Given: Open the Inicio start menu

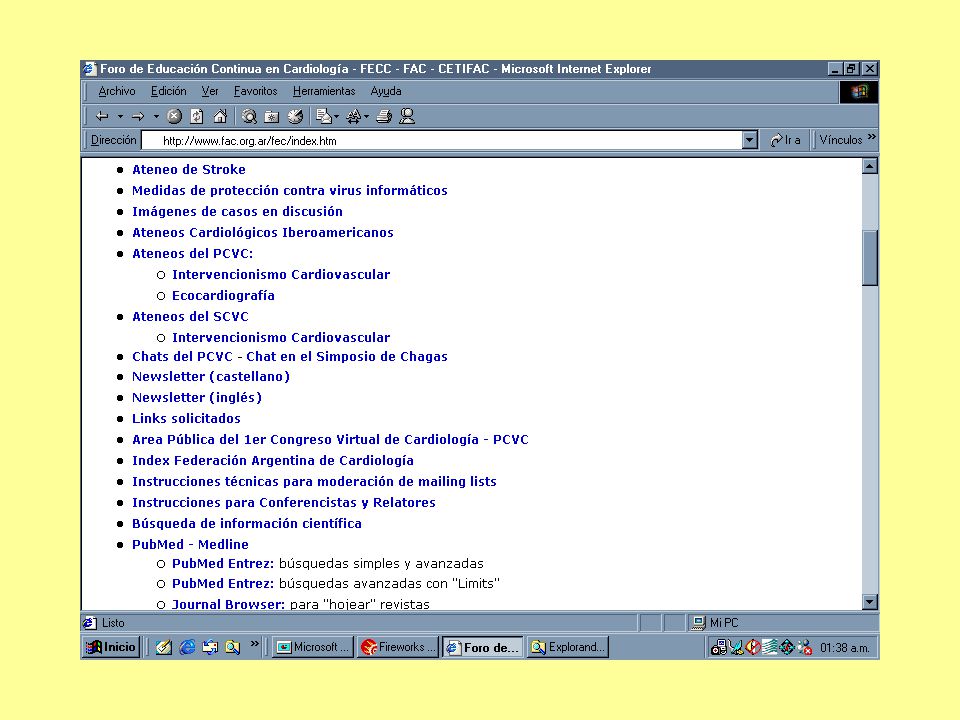Looking at the screenshot, I should click(111, 647).
